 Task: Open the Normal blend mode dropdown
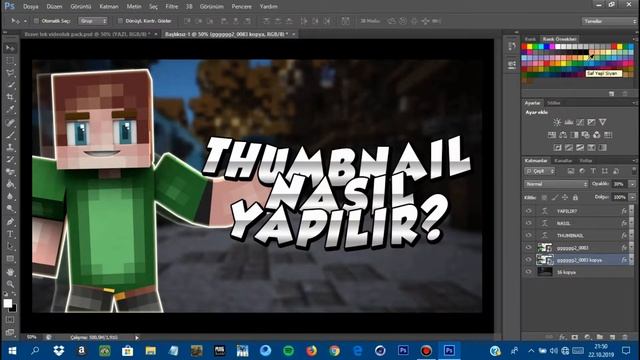556,184
